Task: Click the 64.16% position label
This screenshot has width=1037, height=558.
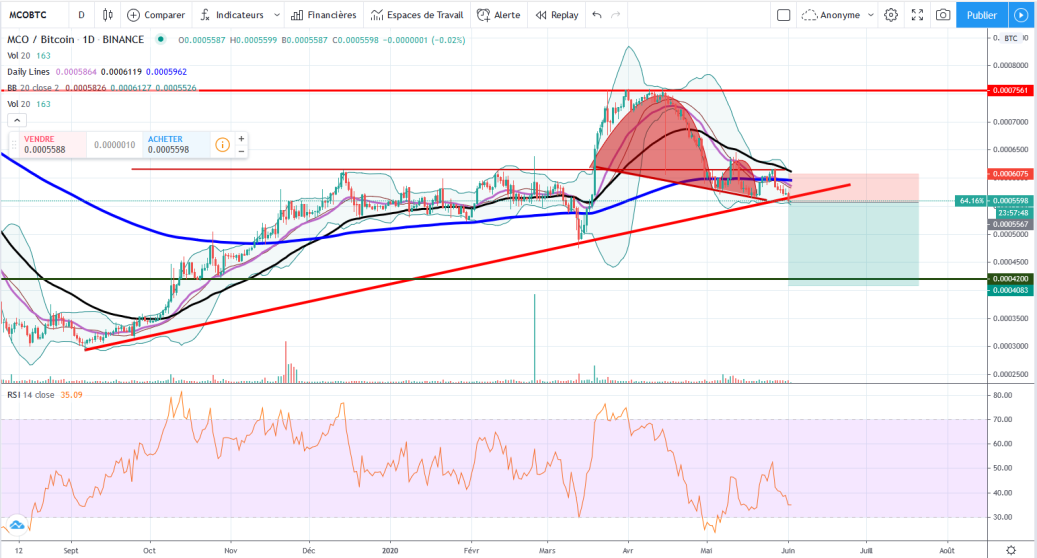Action: pyautogui.click(x=971, y=200)
